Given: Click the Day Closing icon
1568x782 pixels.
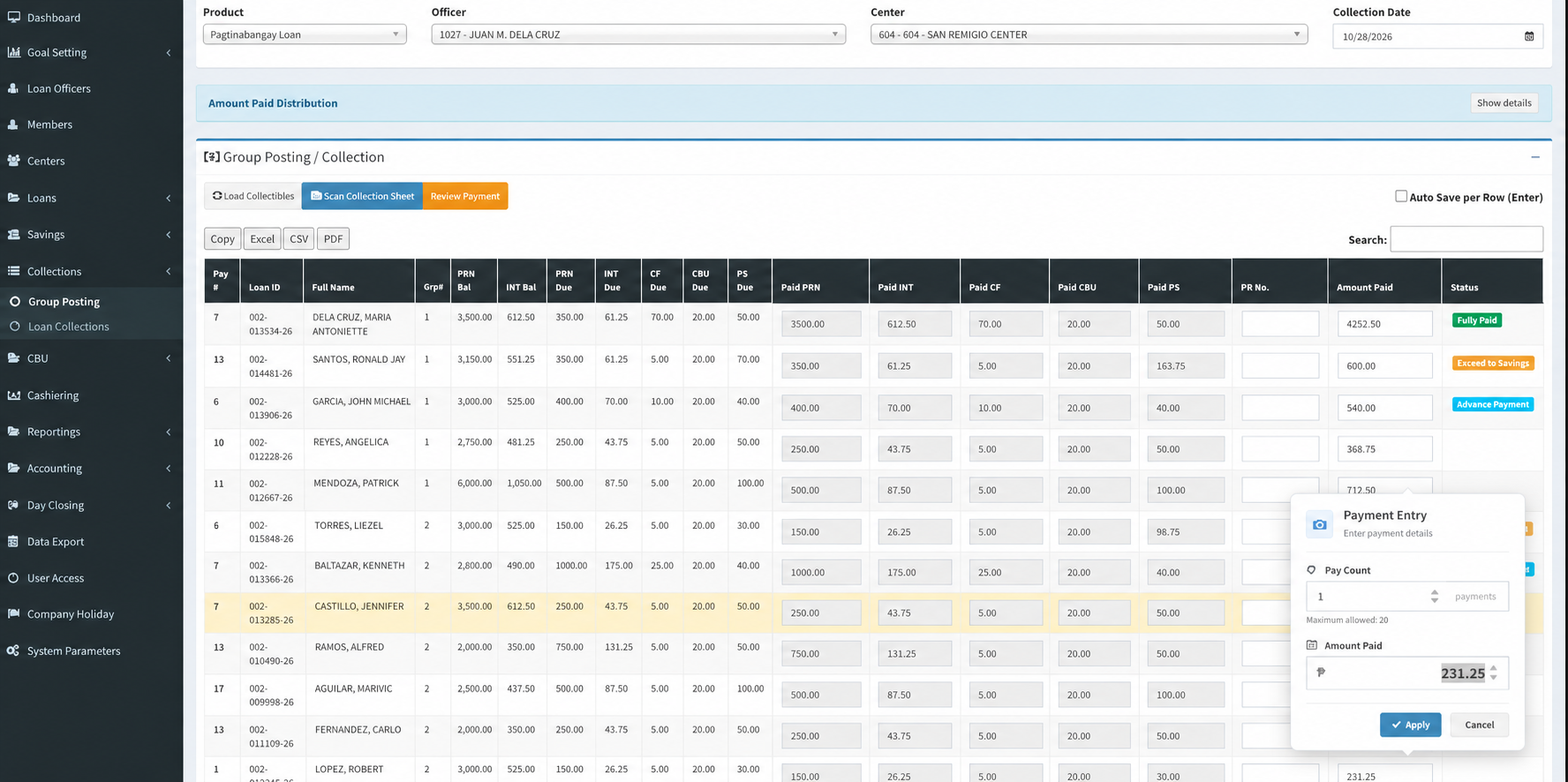Looking at the screenshot, I should coord(13,505).
